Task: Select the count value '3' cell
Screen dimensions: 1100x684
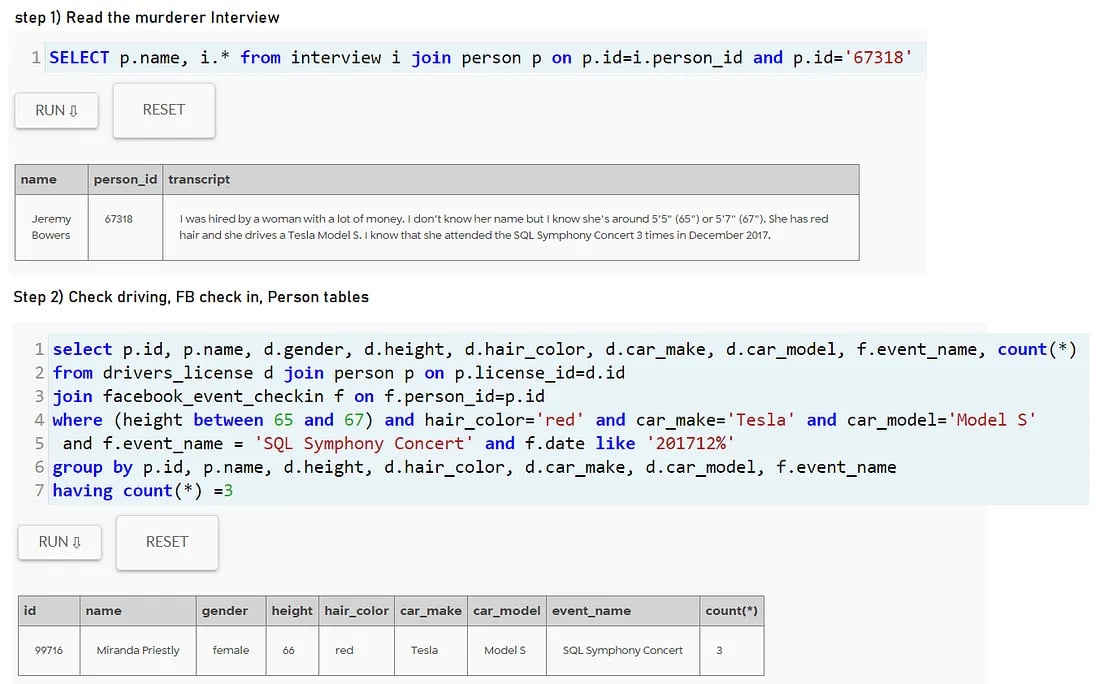Action: [x=732, y=650]
